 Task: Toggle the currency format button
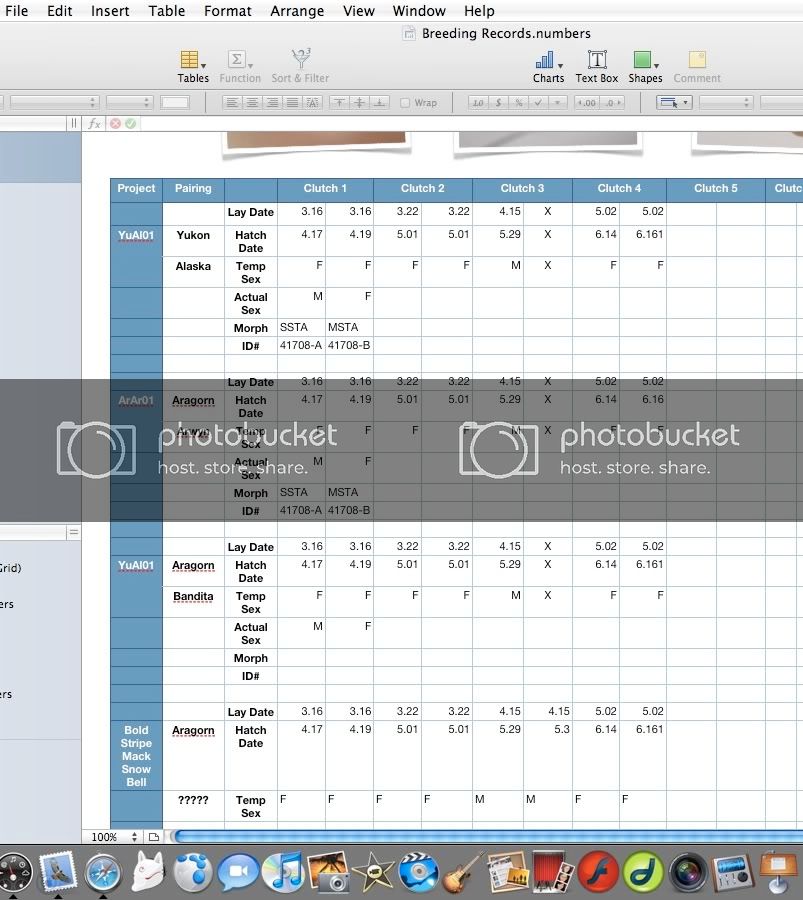point(499,102)
